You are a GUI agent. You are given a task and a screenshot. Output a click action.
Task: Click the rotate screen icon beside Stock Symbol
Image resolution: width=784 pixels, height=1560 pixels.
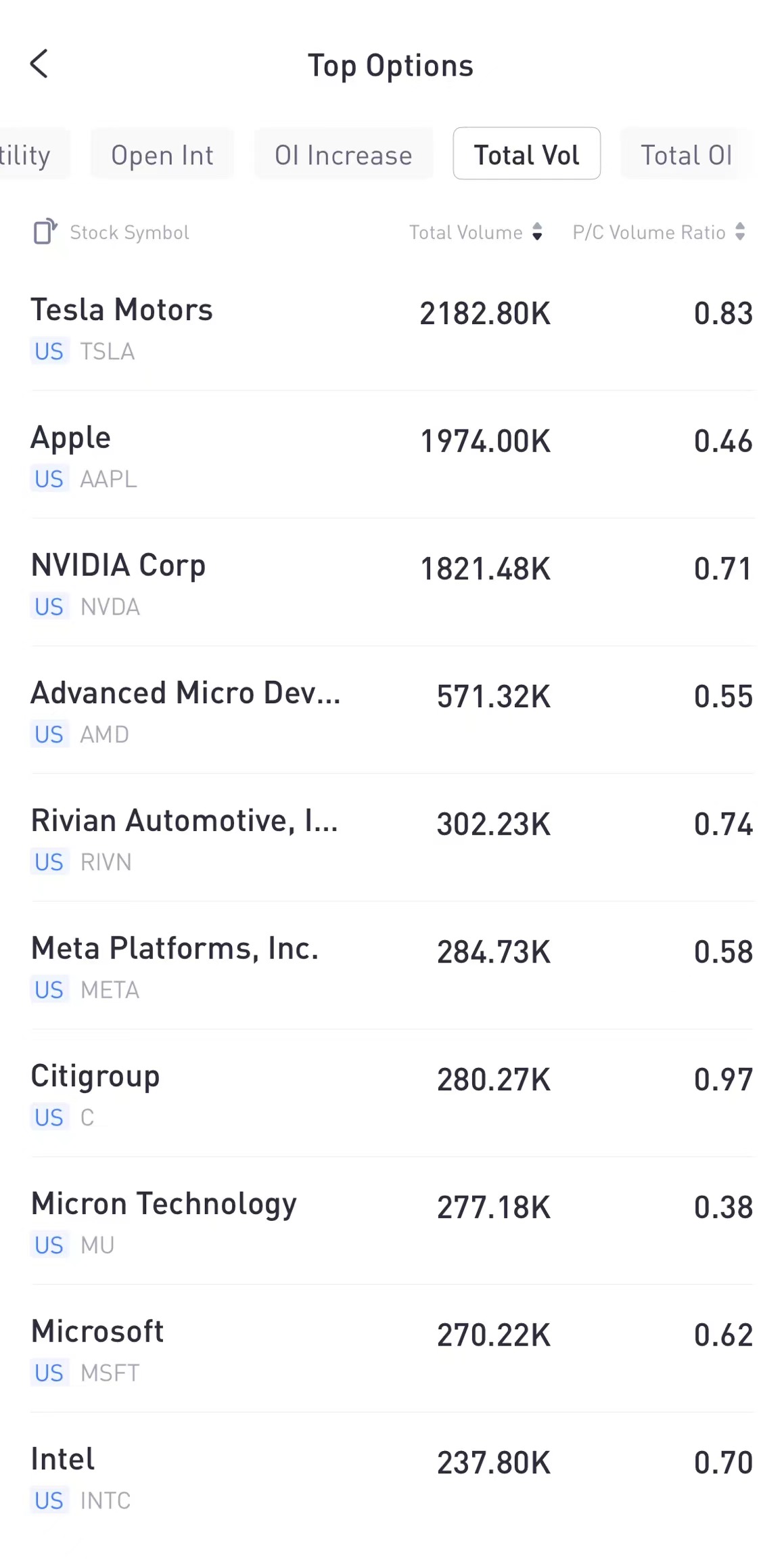(45, 232)
